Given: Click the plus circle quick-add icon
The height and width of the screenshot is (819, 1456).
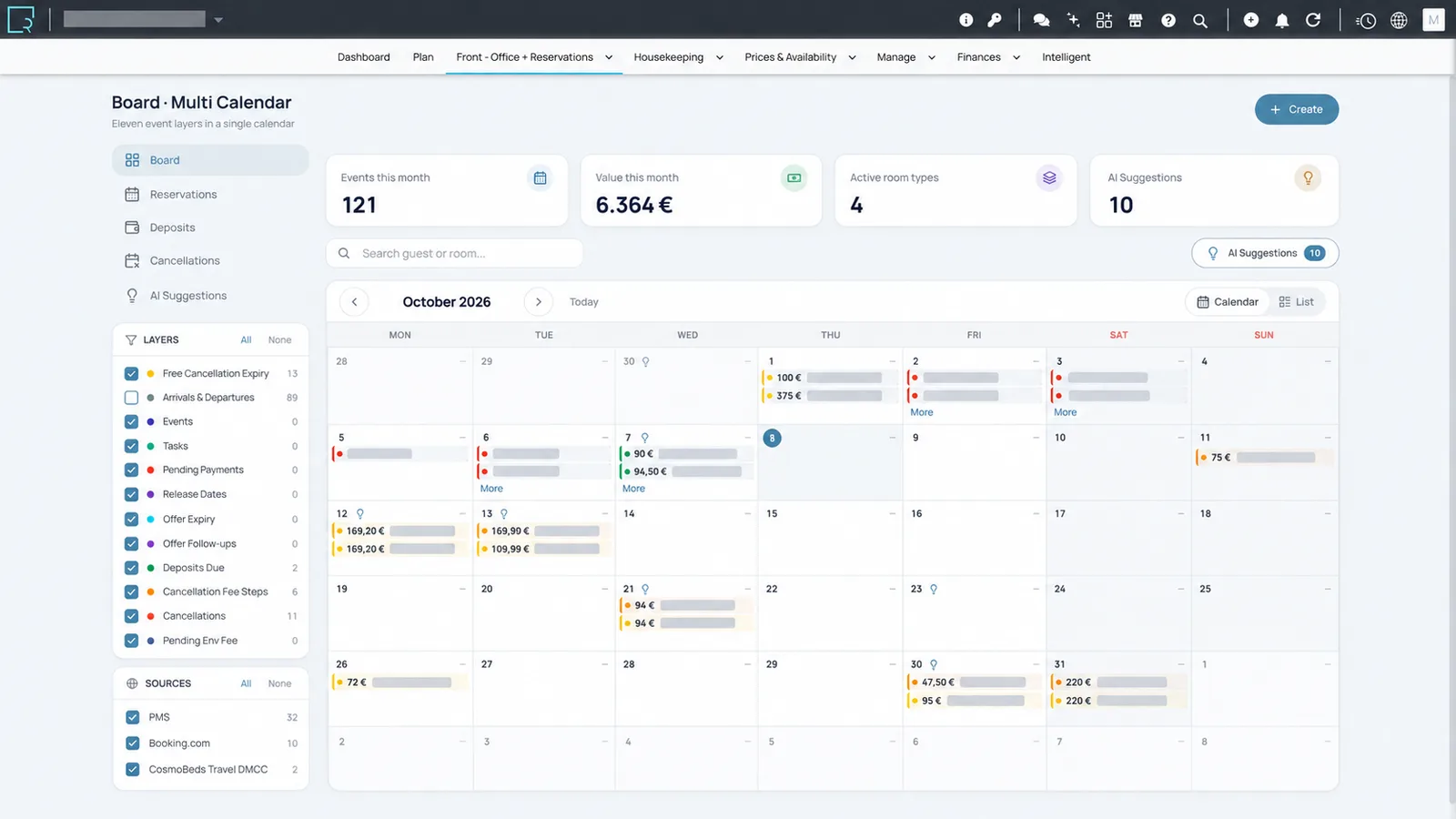Looking at the screenshot, I should coord(1251,20).
